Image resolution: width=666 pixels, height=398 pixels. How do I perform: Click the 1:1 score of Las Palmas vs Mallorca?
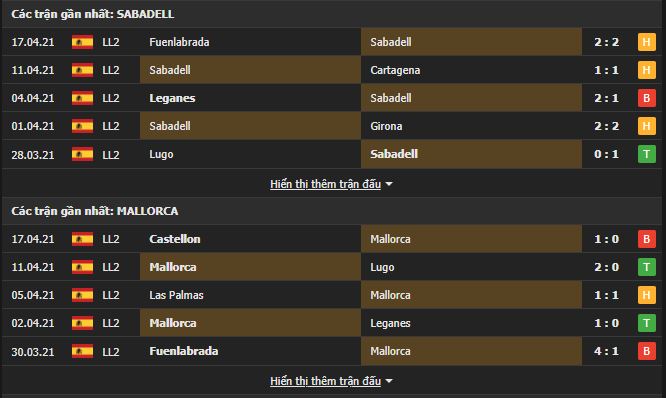(607, 295)
